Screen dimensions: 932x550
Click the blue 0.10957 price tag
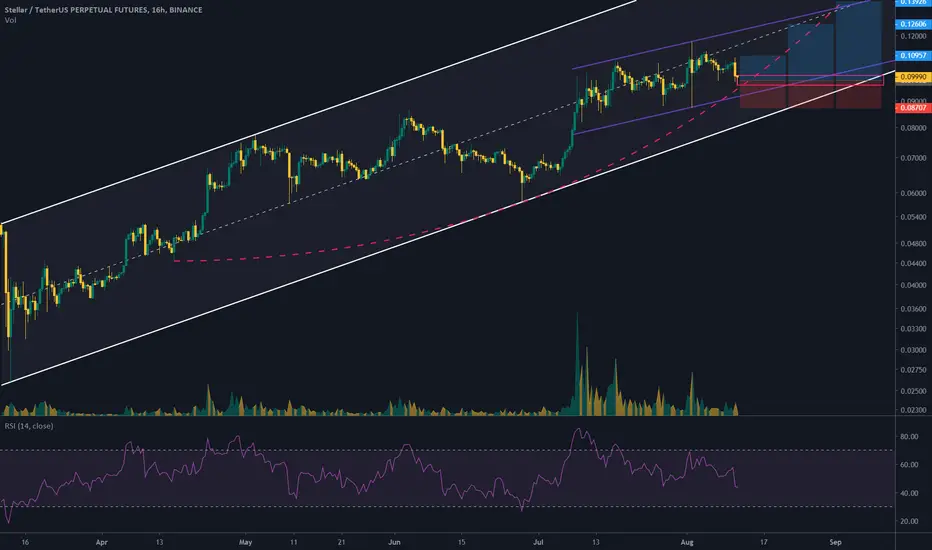[x=913, y=55]
